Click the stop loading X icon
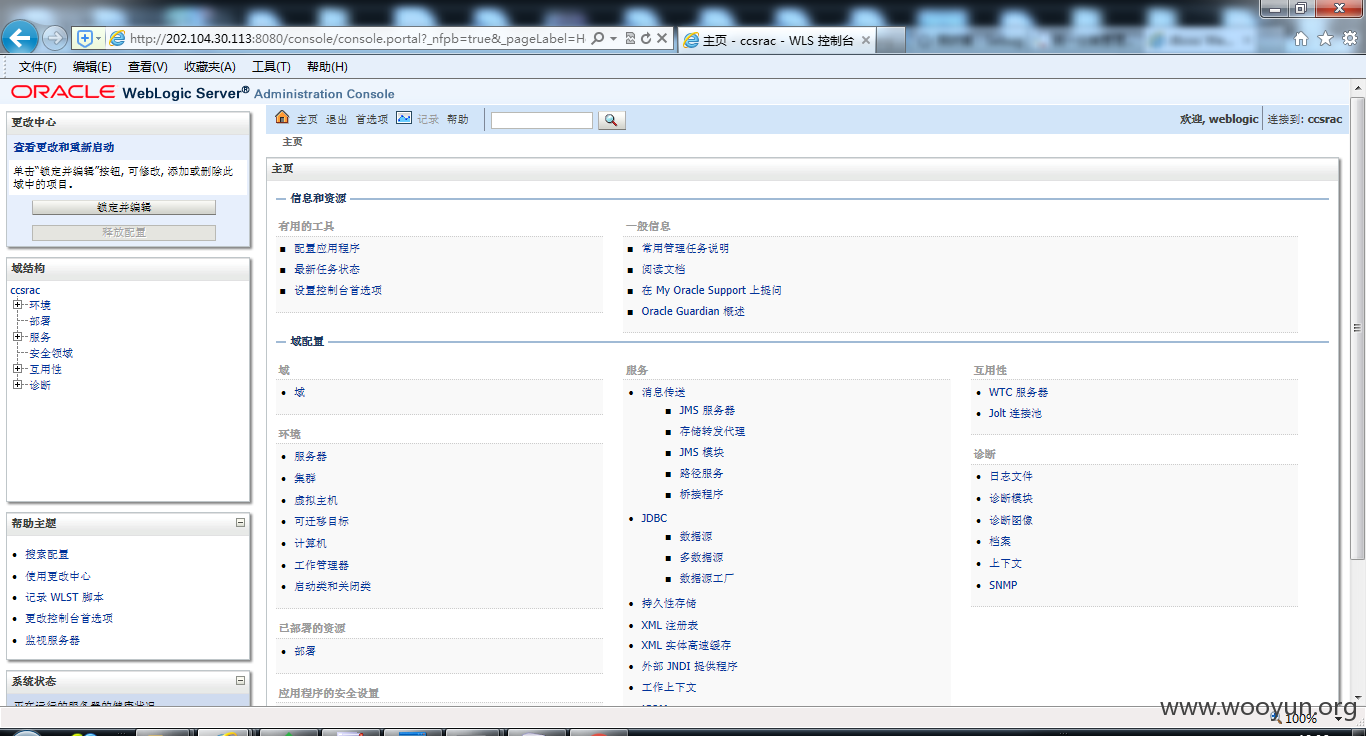This screenshot has width=1366, height=736. coord(662,38)
